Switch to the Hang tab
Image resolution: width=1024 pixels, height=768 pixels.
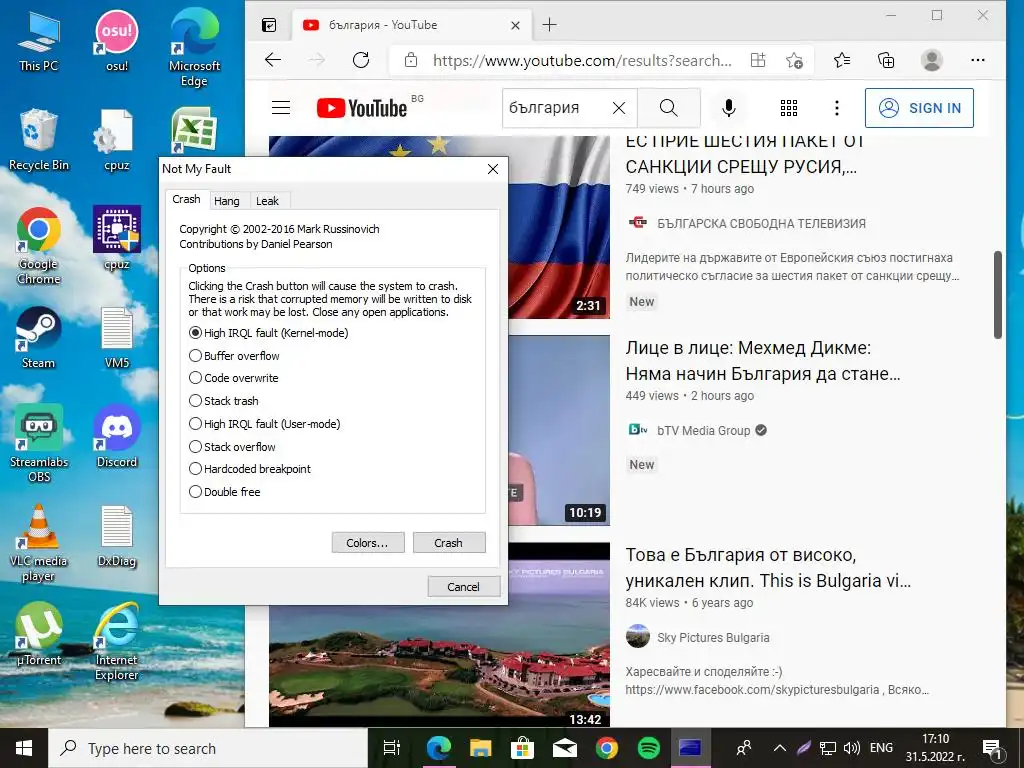[227, 201]
